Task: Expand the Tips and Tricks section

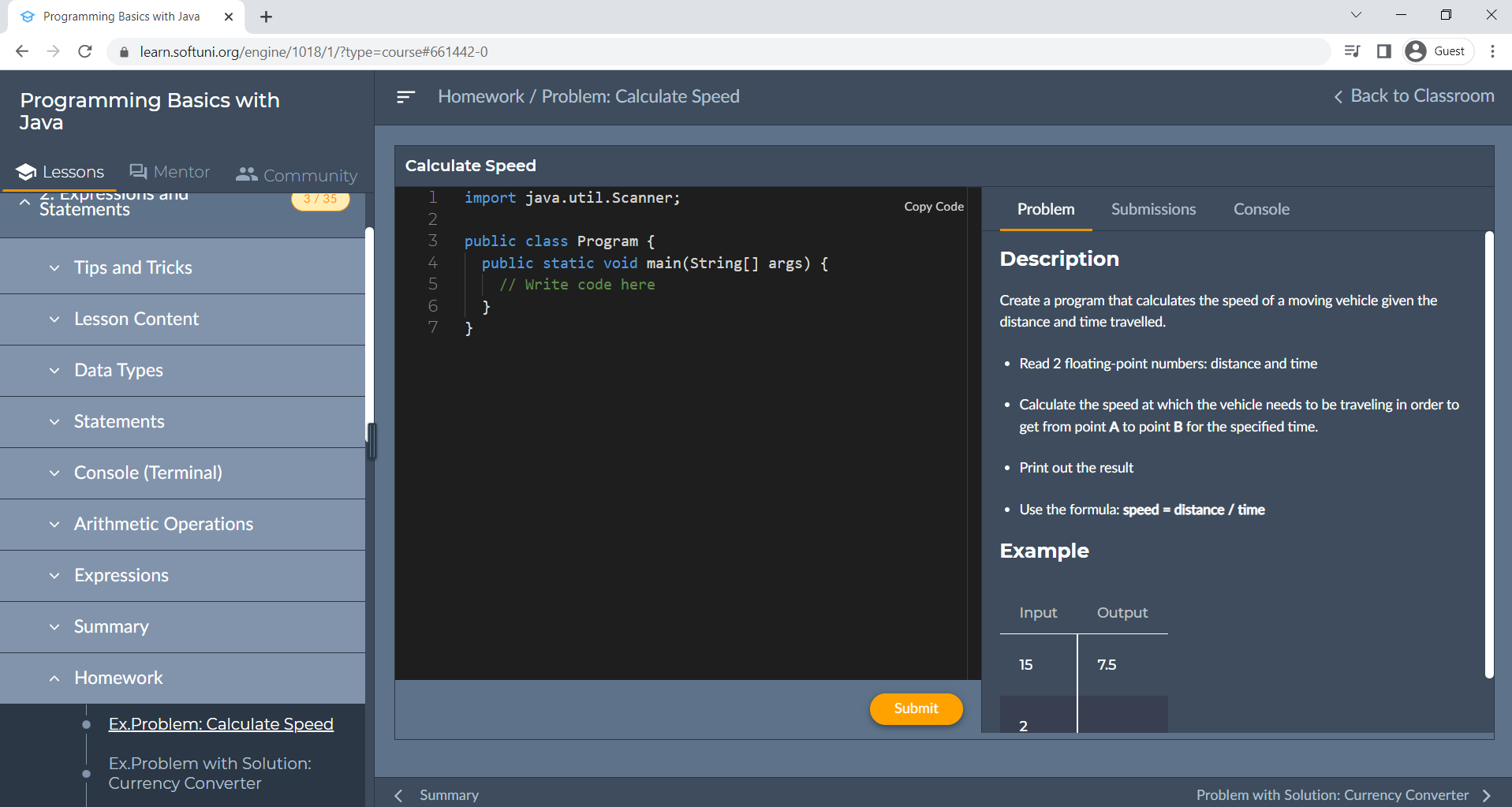Action: pos(133,267)
